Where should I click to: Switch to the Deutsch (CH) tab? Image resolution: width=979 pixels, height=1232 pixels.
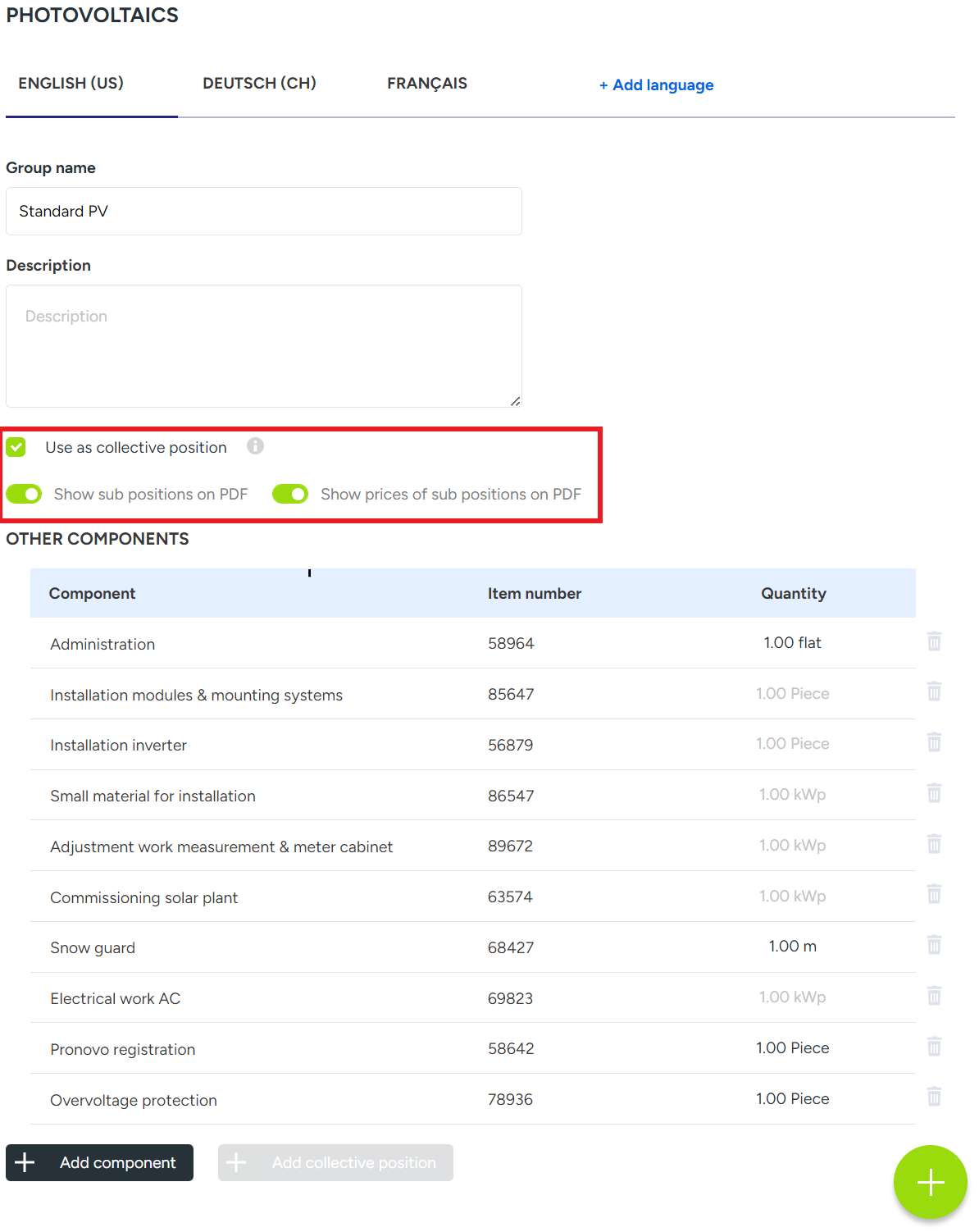[x=259, y=84]
